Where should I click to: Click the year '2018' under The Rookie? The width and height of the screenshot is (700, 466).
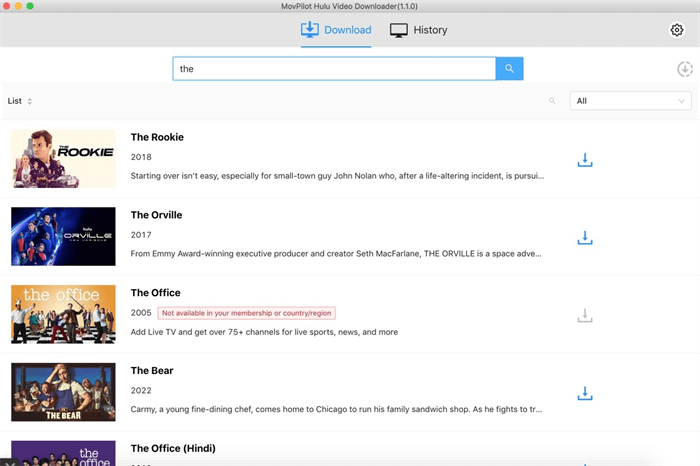141,157
